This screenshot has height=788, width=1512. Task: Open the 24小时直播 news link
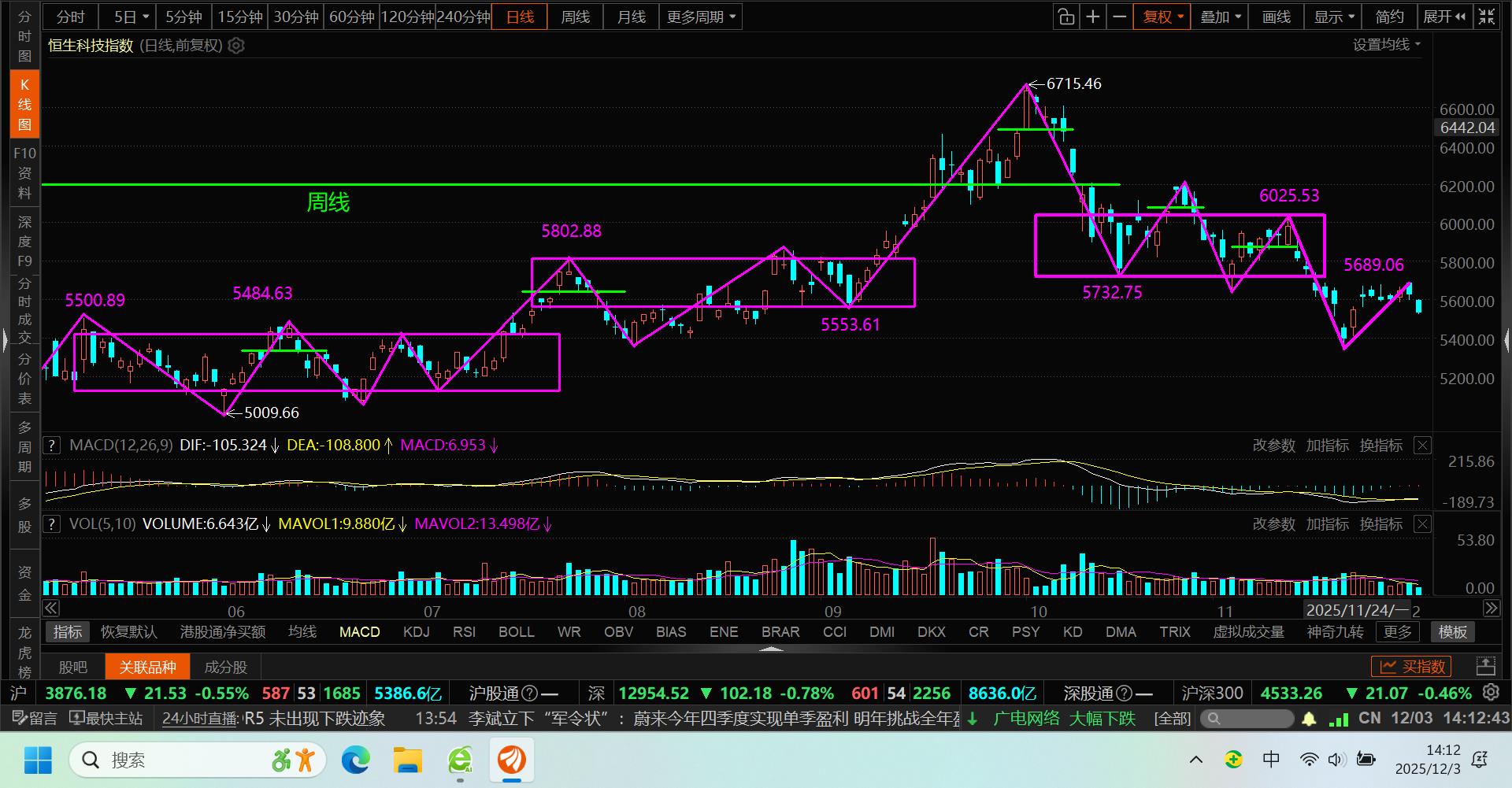tap(200, 718)
